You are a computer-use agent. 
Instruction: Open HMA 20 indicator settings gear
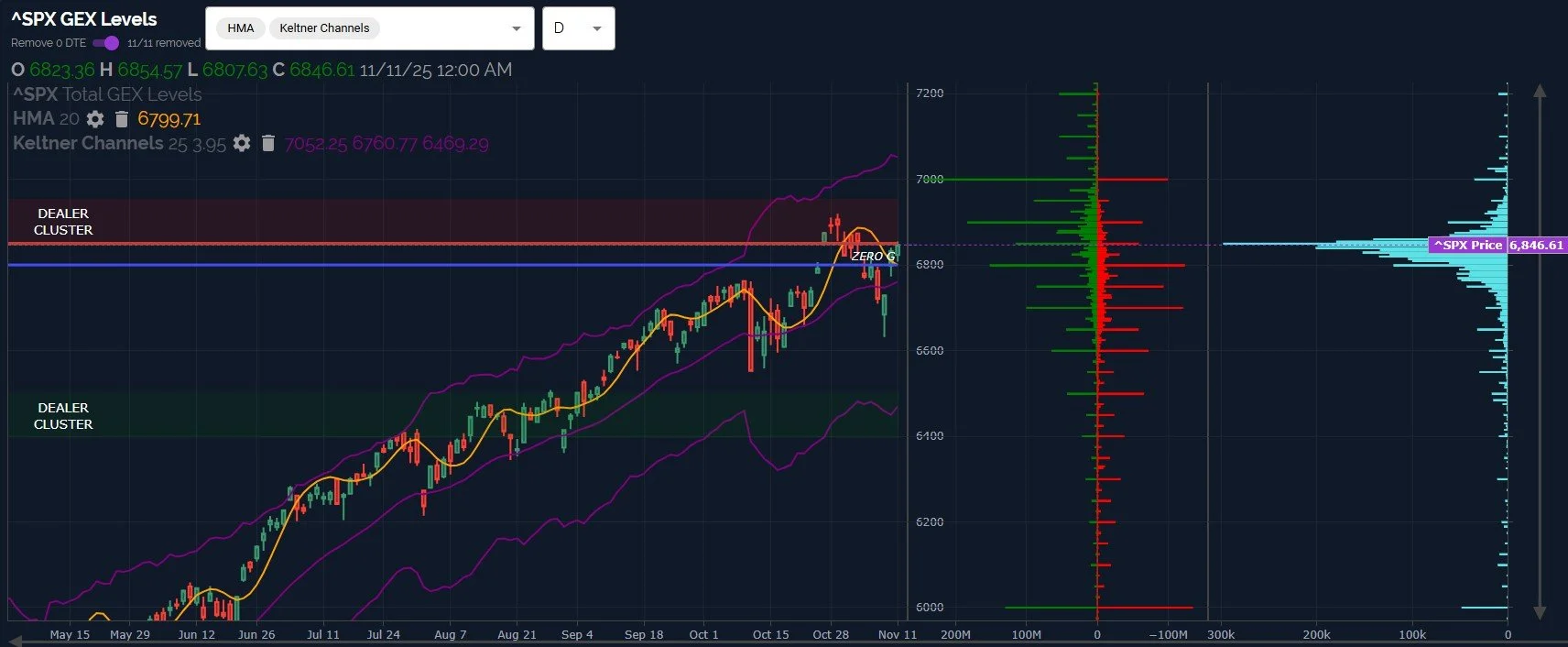pos(95,119)
